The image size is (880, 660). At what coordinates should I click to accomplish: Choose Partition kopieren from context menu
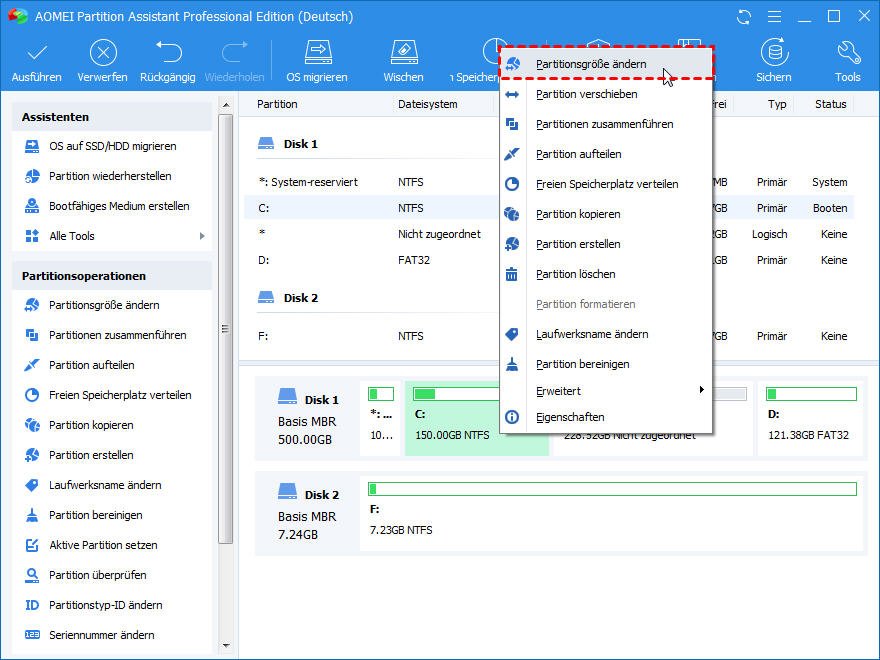(606, 214)
